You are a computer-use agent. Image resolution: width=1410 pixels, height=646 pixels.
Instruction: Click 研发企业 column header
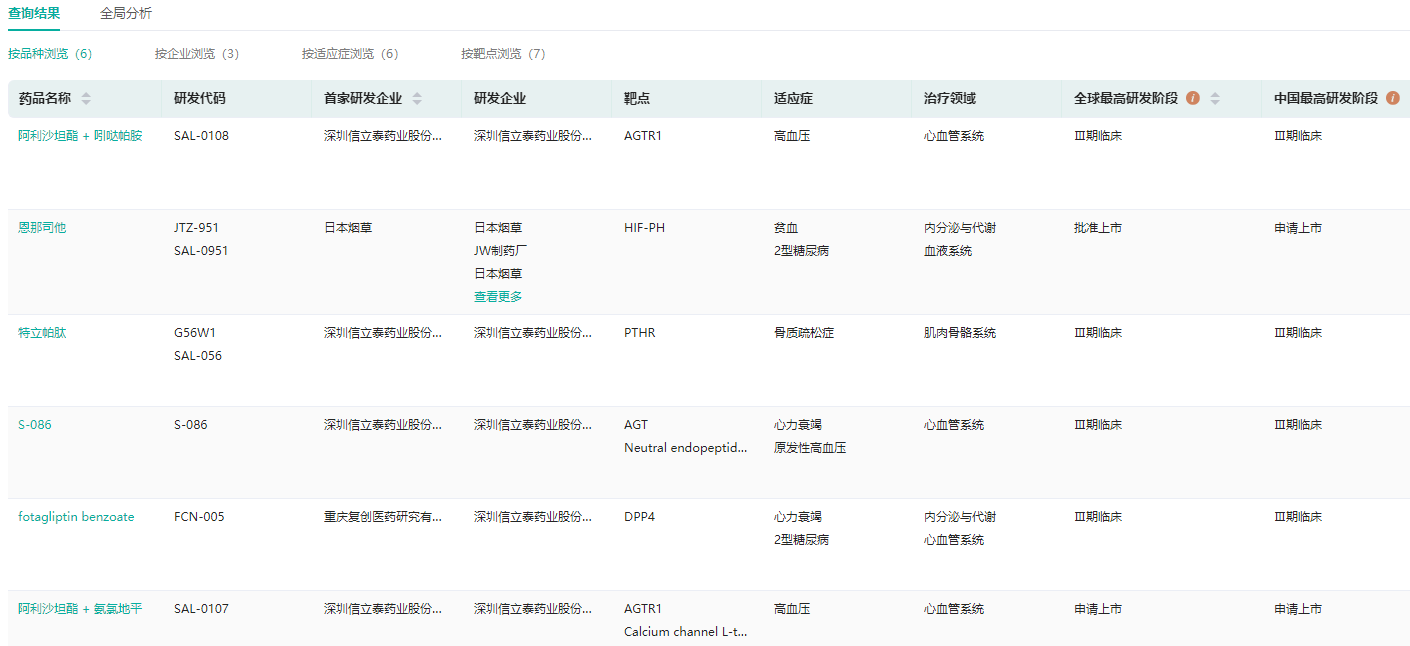tap(500, 99)
